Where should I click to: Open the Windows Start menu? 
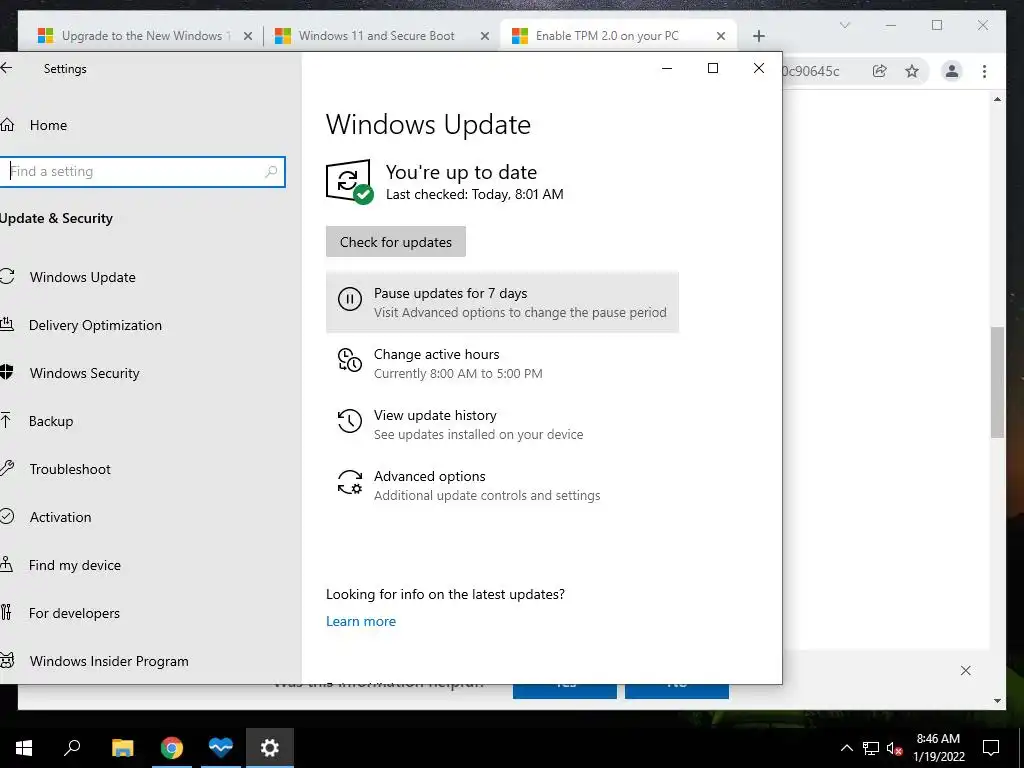coord(24,748)
